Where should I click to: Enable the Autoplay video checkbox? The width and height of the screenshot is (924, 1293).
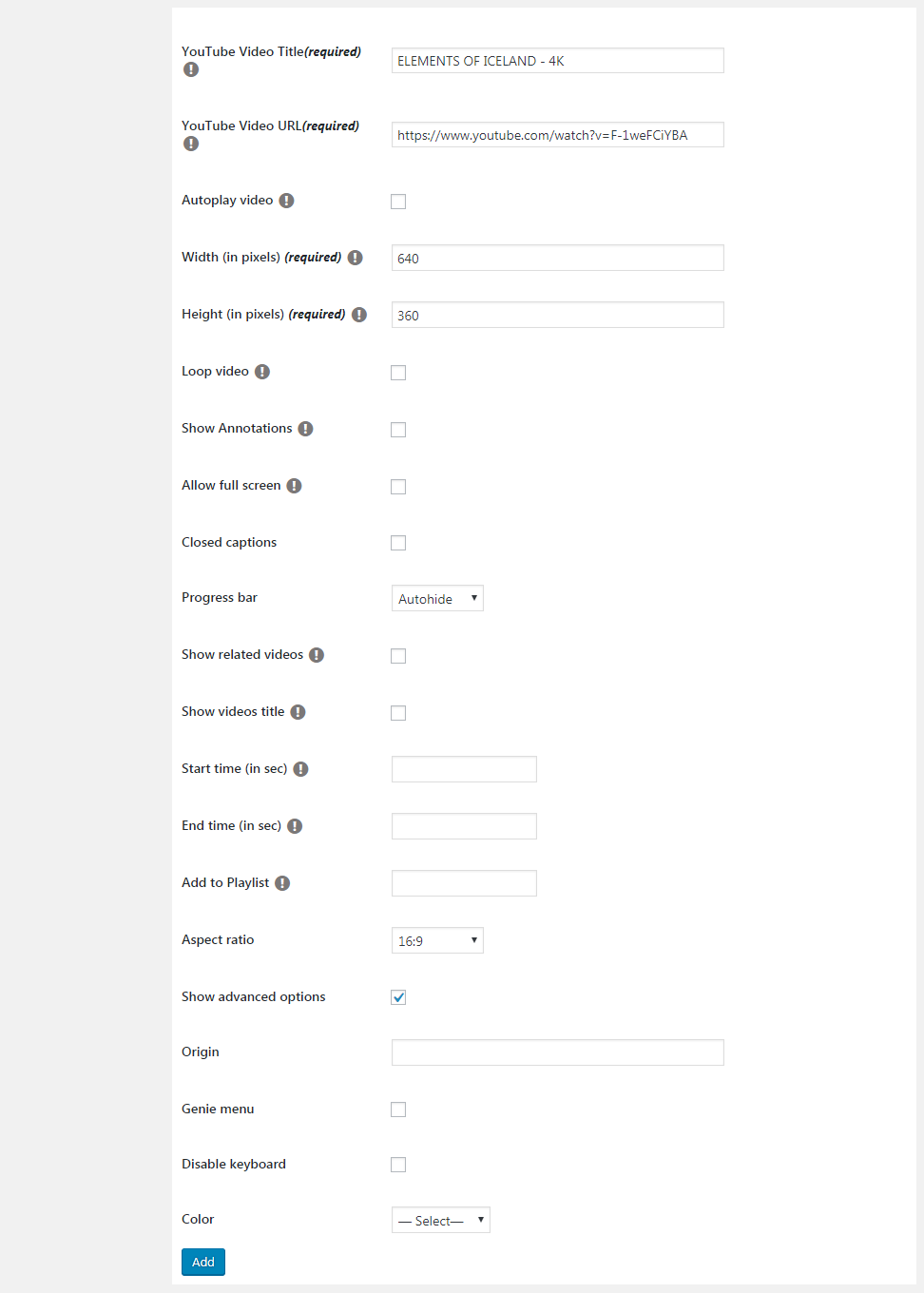coord(398,202)
